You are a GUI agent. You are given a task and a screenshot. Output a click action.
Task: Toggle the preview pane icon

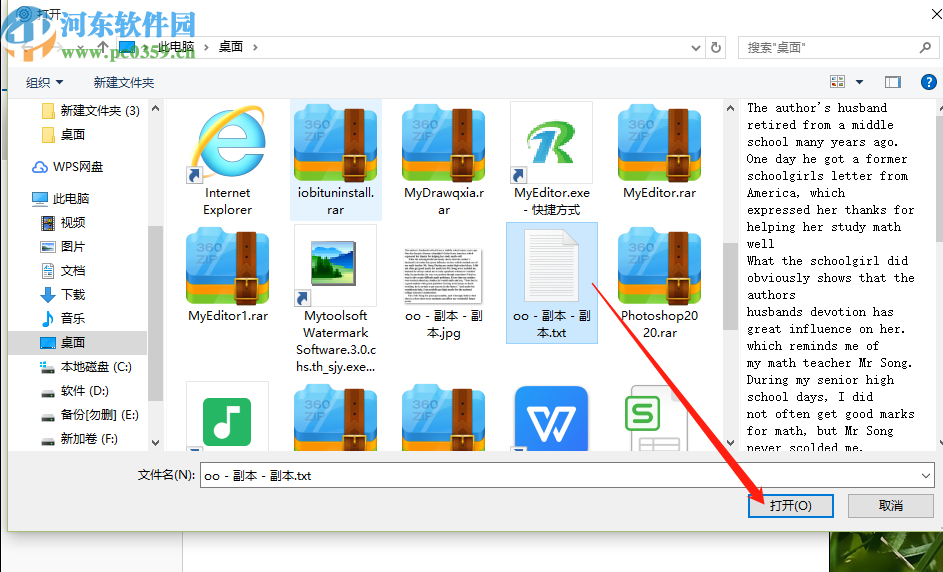point(892,82)
